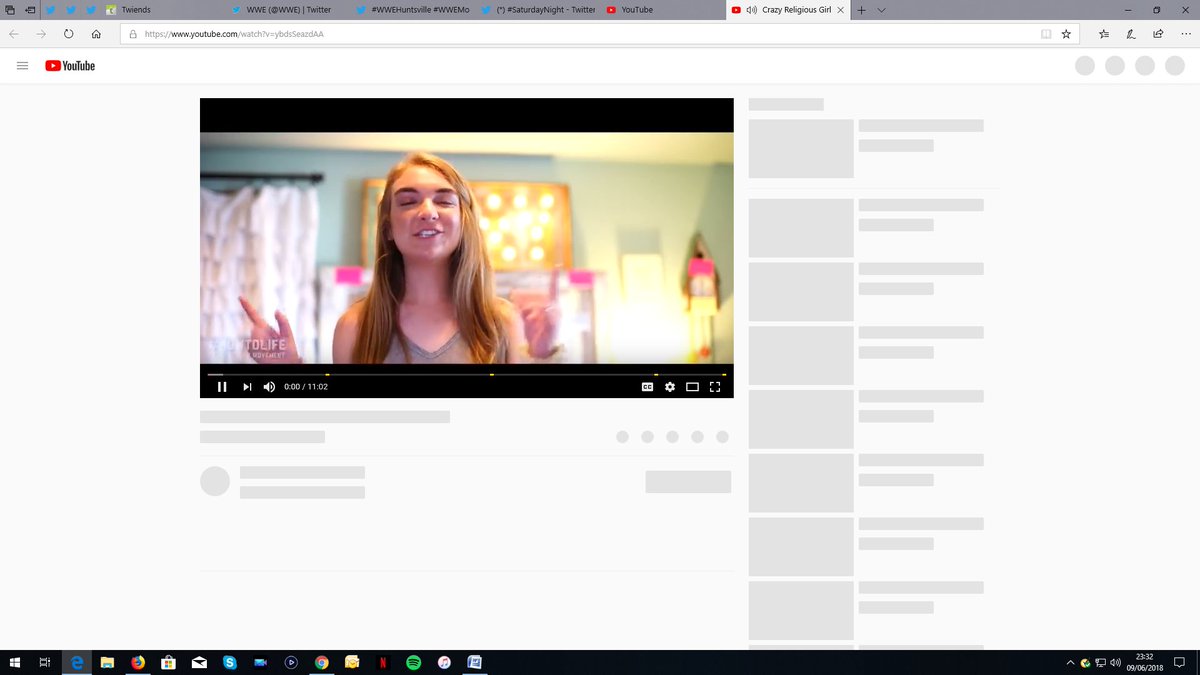
Task: Open File Explorer from the taskbar
Action: point(107,662)
